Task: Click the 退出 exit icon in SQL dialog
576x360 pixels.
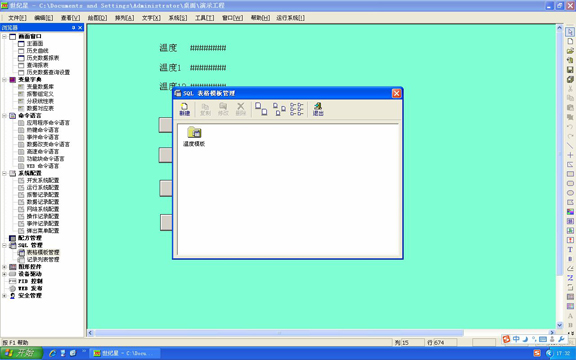Action: (x=318, y=109)
